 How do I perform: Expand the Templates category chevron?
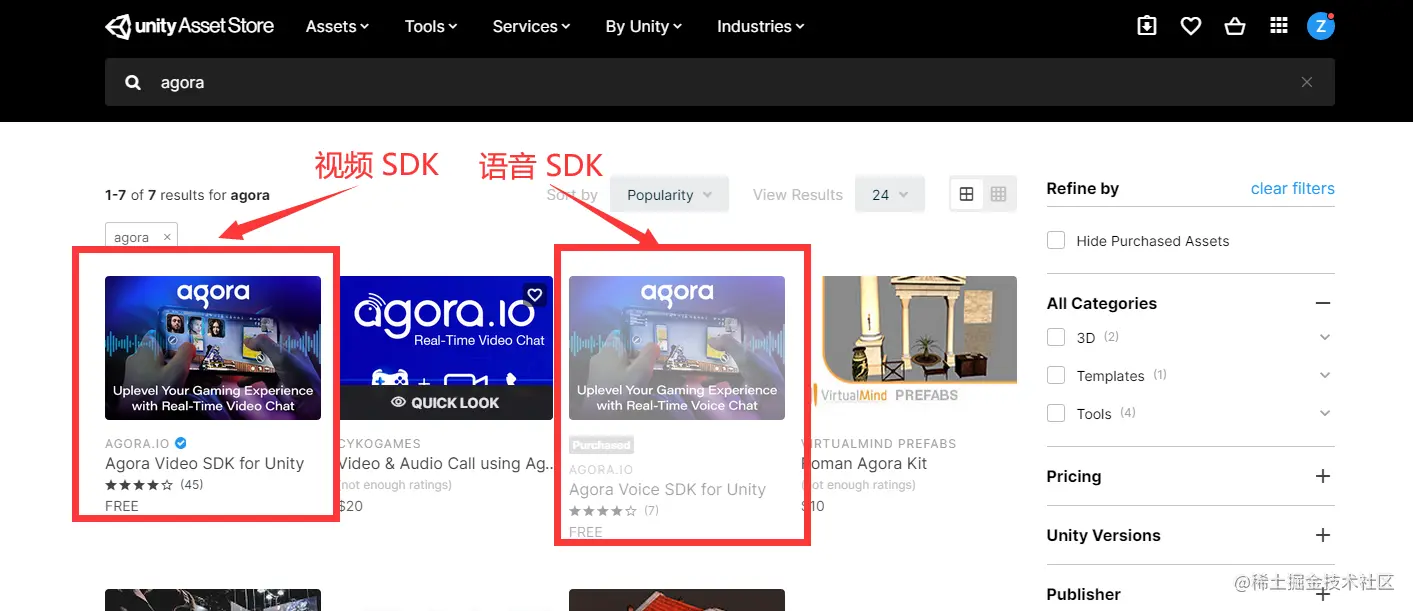point(1325,375)
